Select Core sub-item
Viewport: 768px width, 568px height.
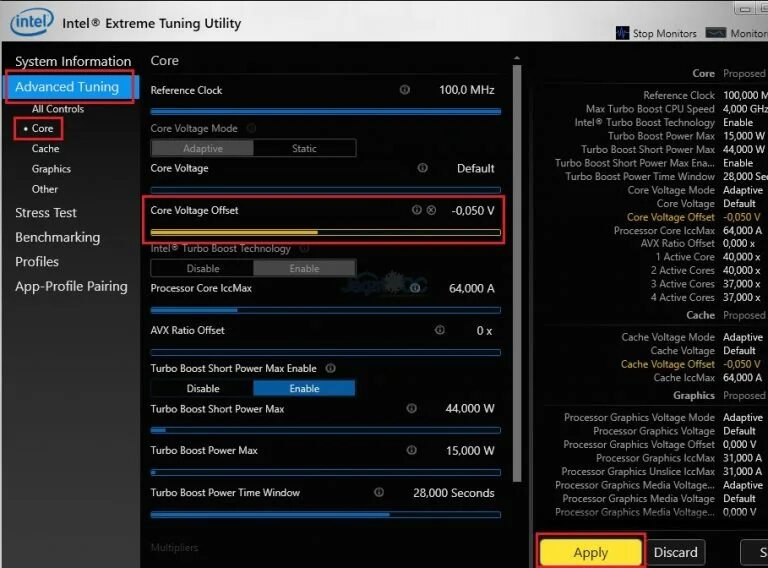(x=42, y=128)
